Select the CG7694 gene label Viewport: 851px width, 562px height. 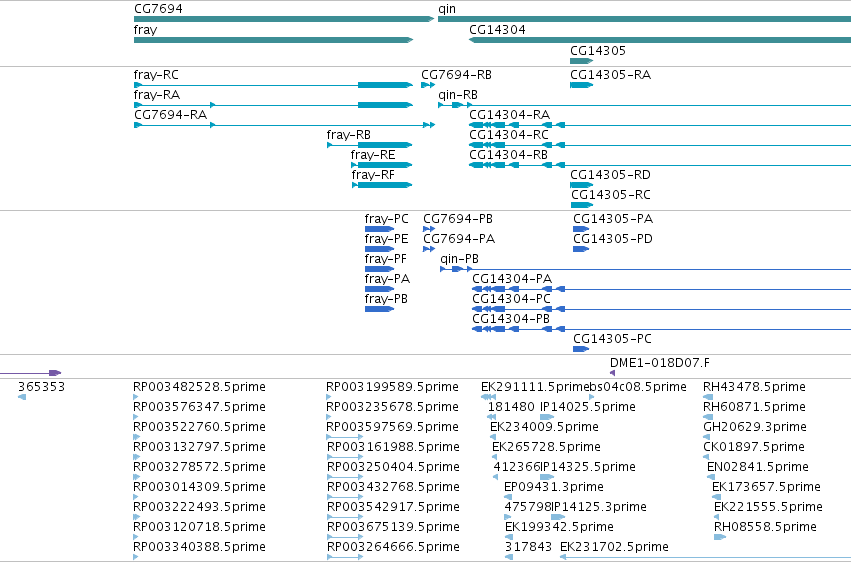point(158,9)
